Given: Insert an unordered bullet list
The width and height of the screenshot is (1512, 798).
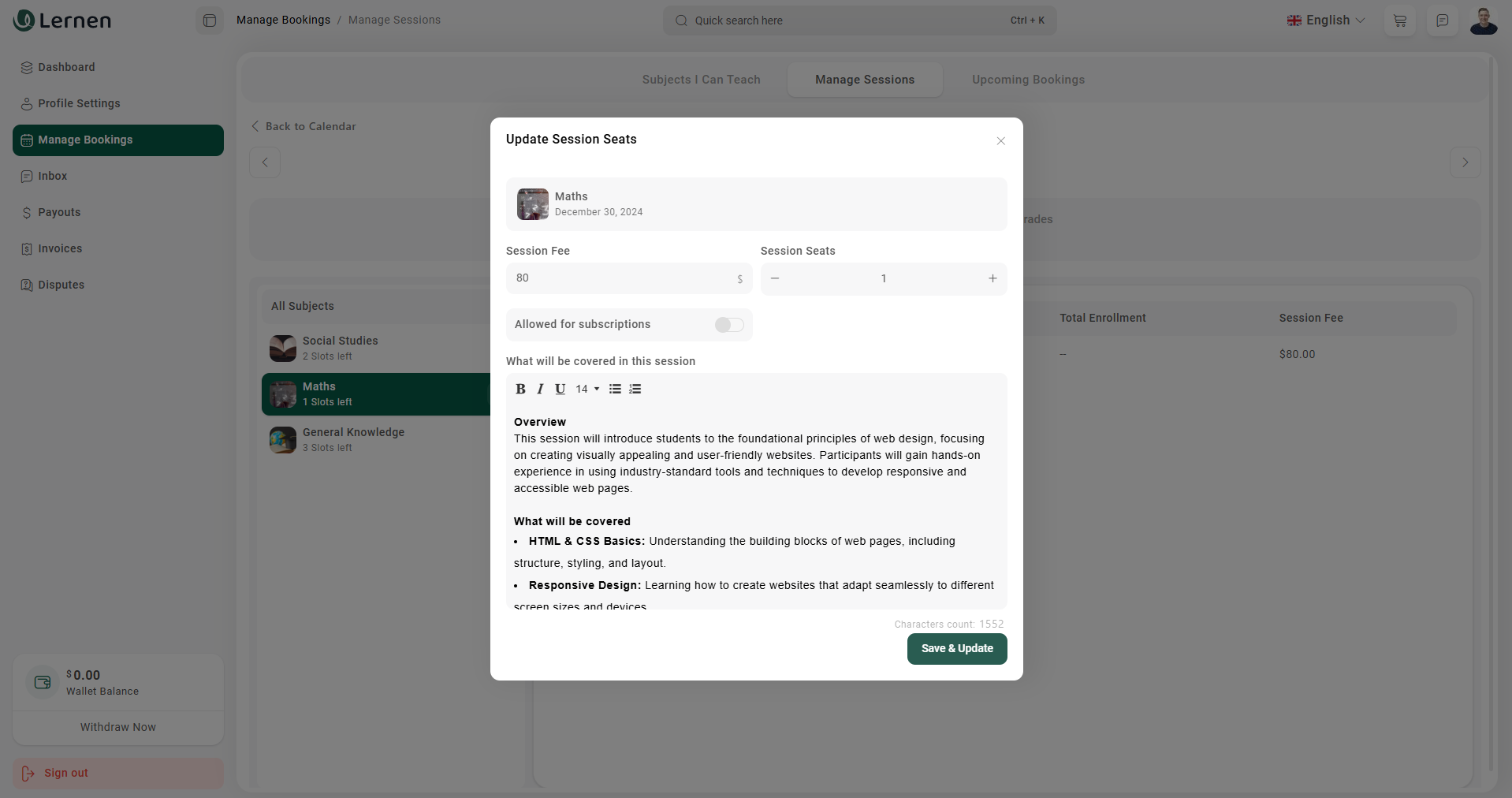Looking at the screenshot, I should tap(615, 389).
